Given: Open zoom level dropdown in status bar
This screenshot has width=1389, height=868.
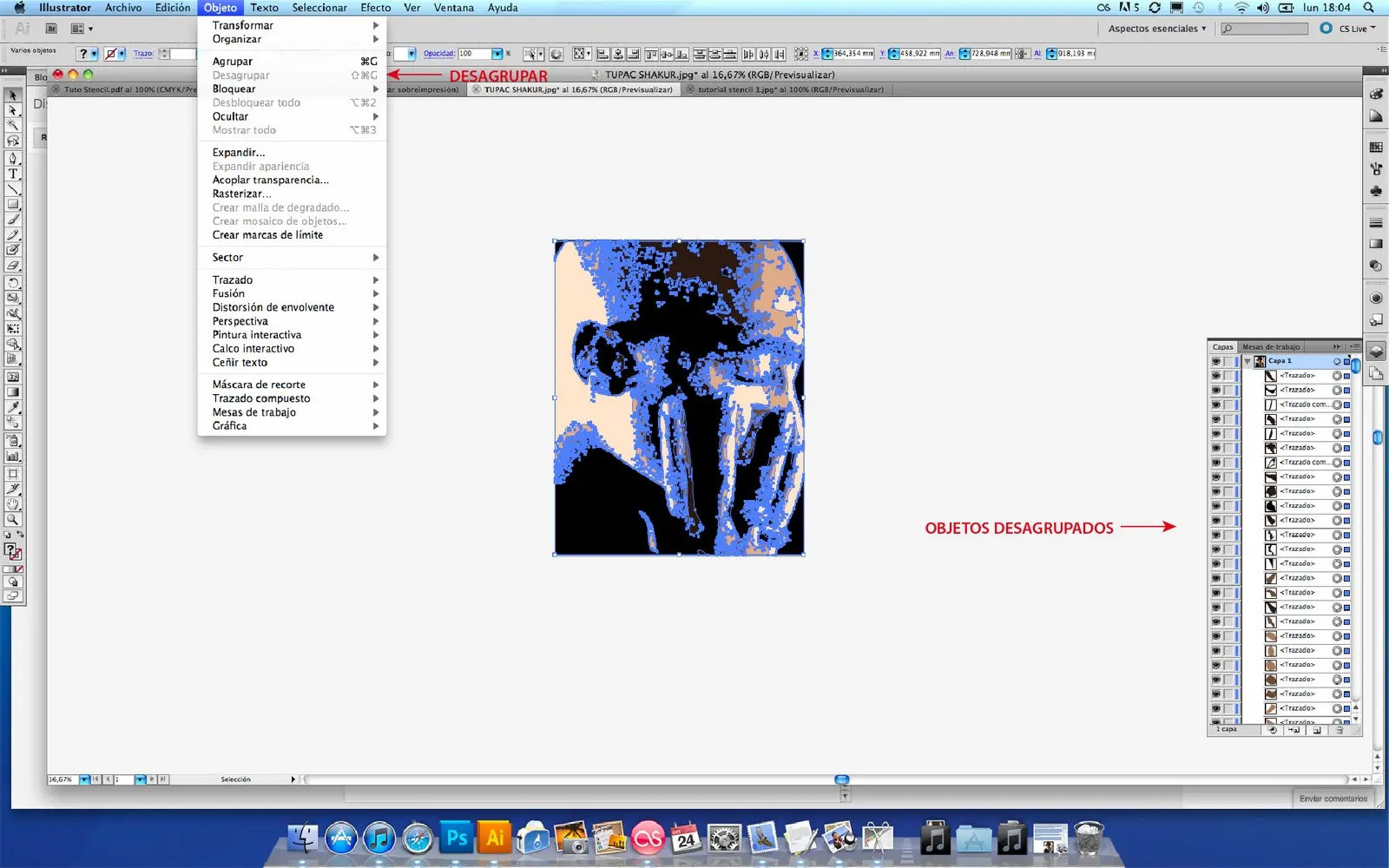Looking at the screenshot, I should point(84,779).
